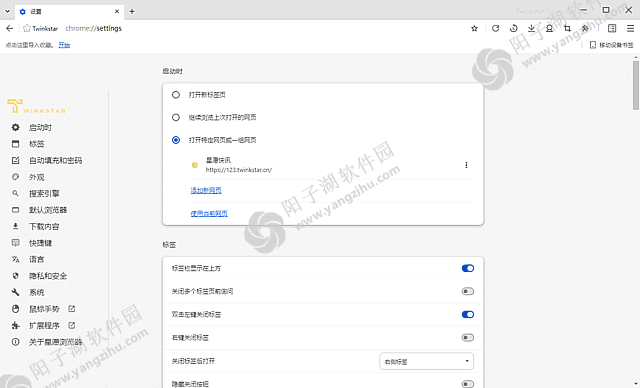640x388 pixels.
Task: Click the shield icon for 隐私和安全
Action: [x=16, y=276]
